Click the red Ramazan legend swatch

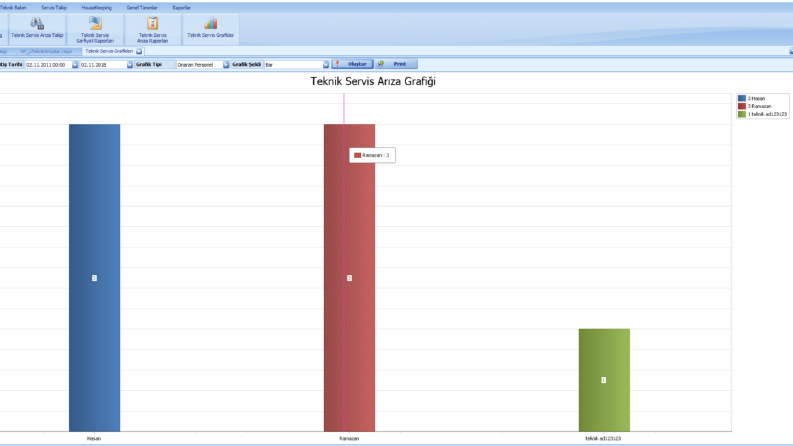click(x=741, y=106)
